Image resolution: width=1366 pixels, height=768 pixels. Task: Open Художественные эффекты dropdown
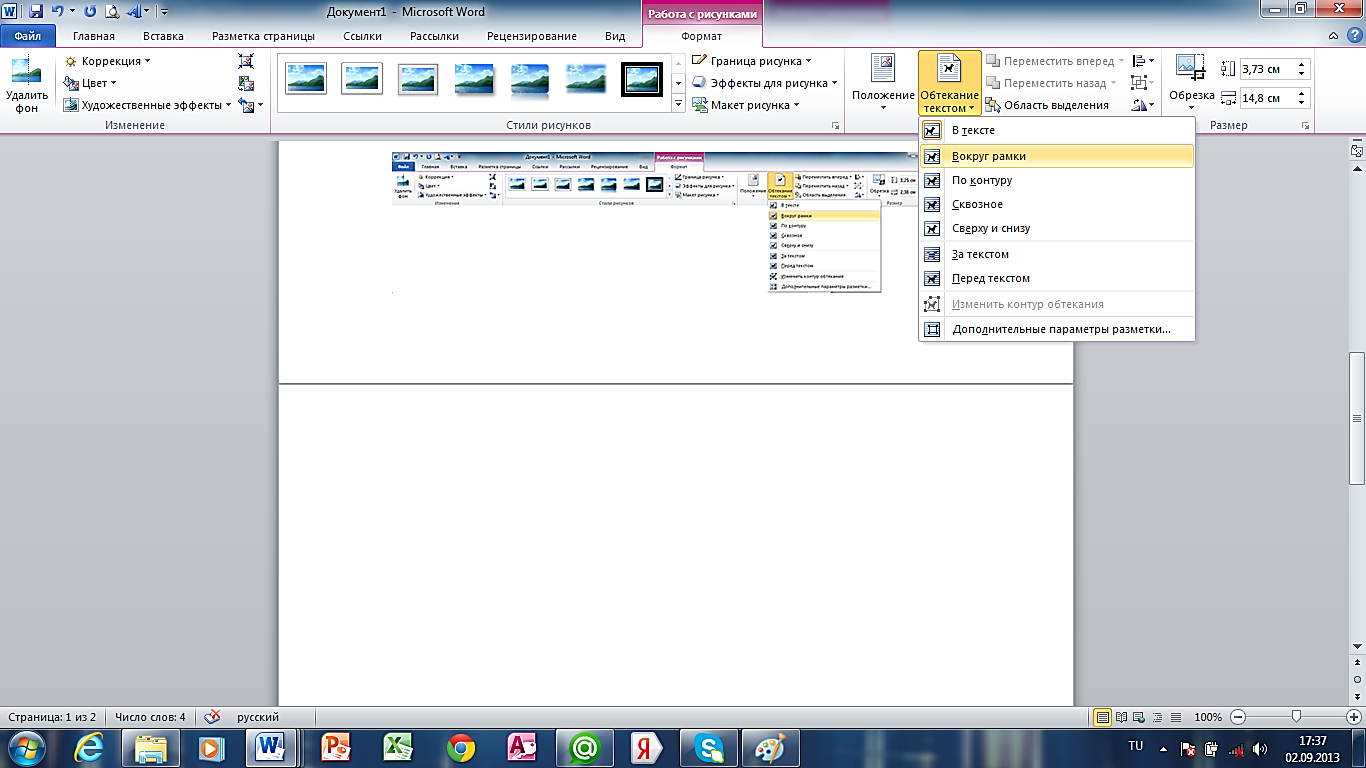coord(148,105)
